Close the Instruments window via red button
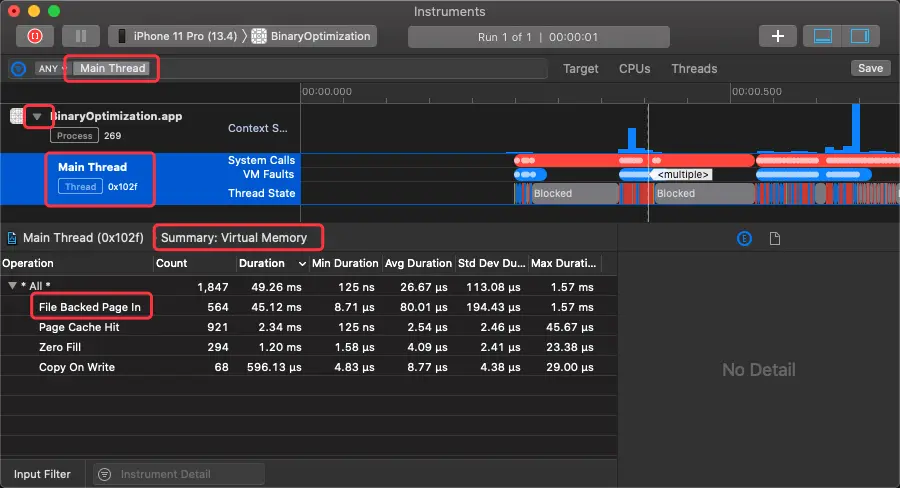Image resolution: width=900 pixels, height=488 pixels. tap(14, 11)
